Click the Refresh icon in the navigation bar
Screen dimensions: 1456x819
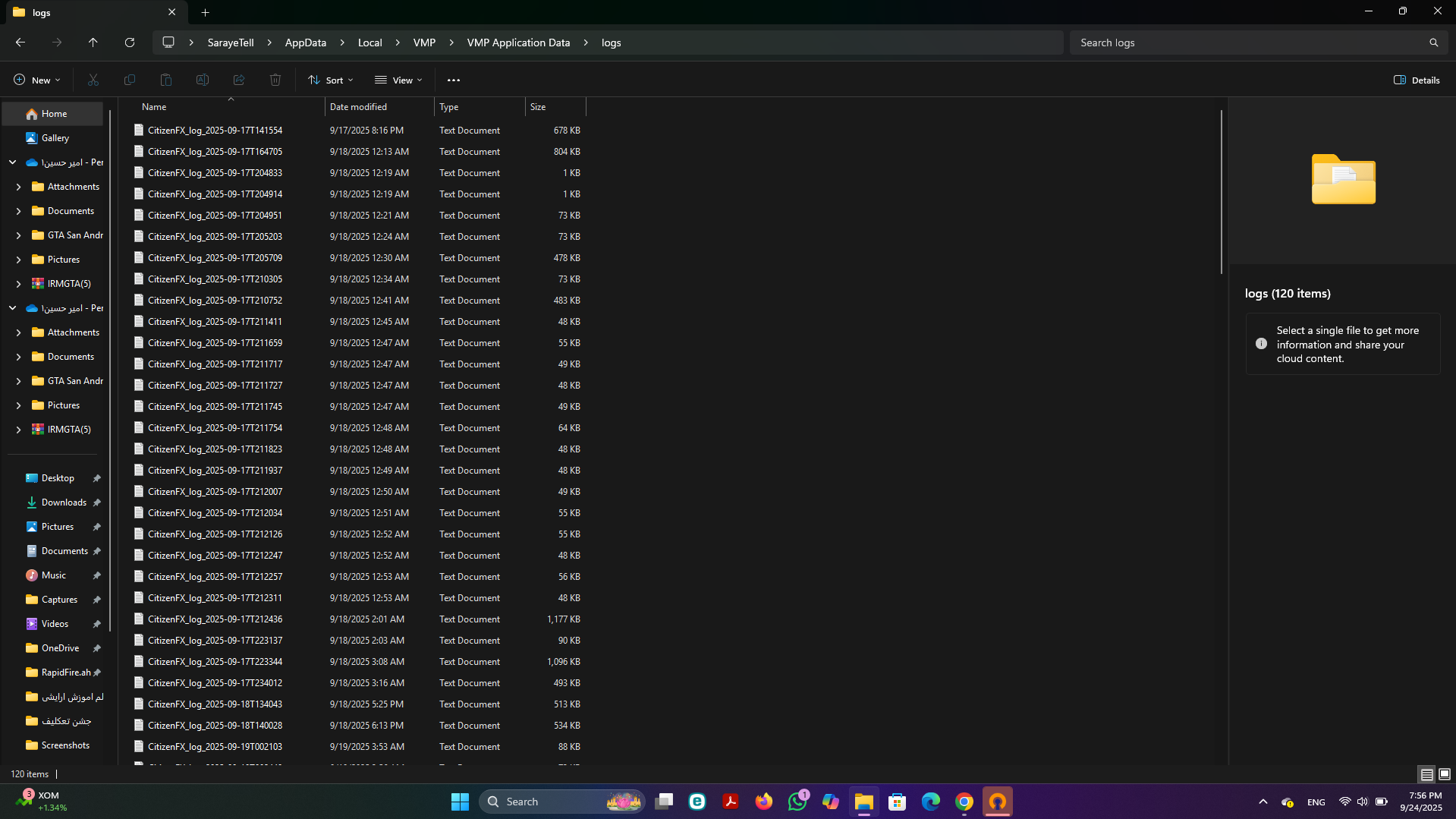tap(130, 43)
